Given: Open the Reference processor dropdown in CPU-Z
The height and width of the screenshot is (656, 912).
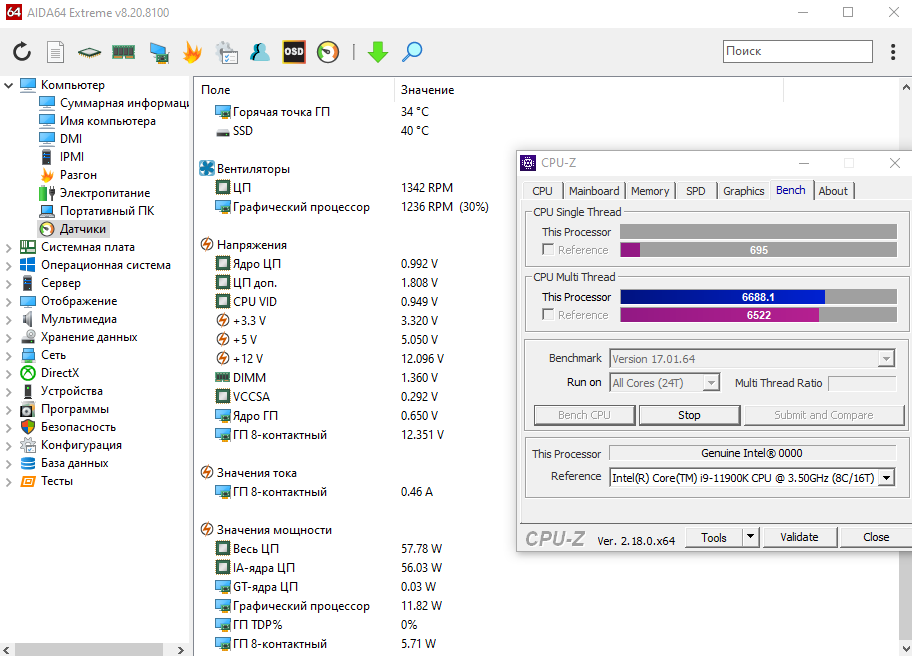Looking at the screenshot, I should [886, 478].
